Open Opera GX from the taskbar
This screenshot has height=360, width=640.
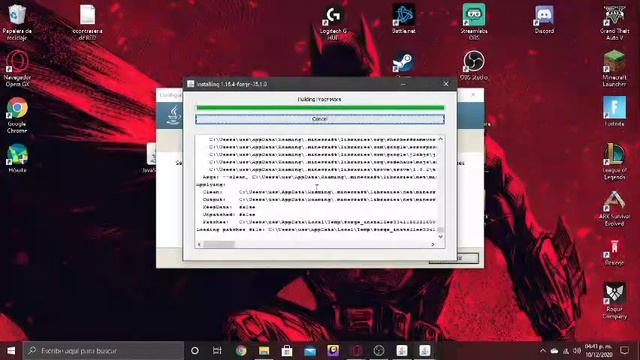pos(356,351)
